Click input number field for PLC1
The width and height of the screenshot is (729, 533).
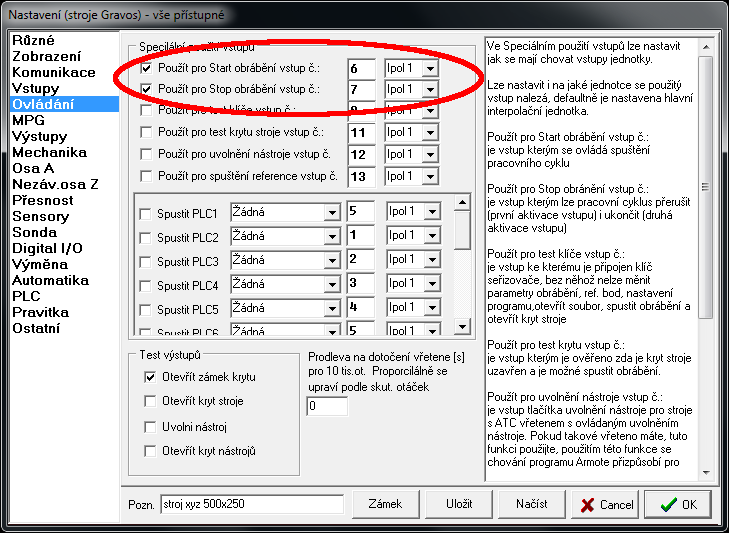click(x=360, y=212)
